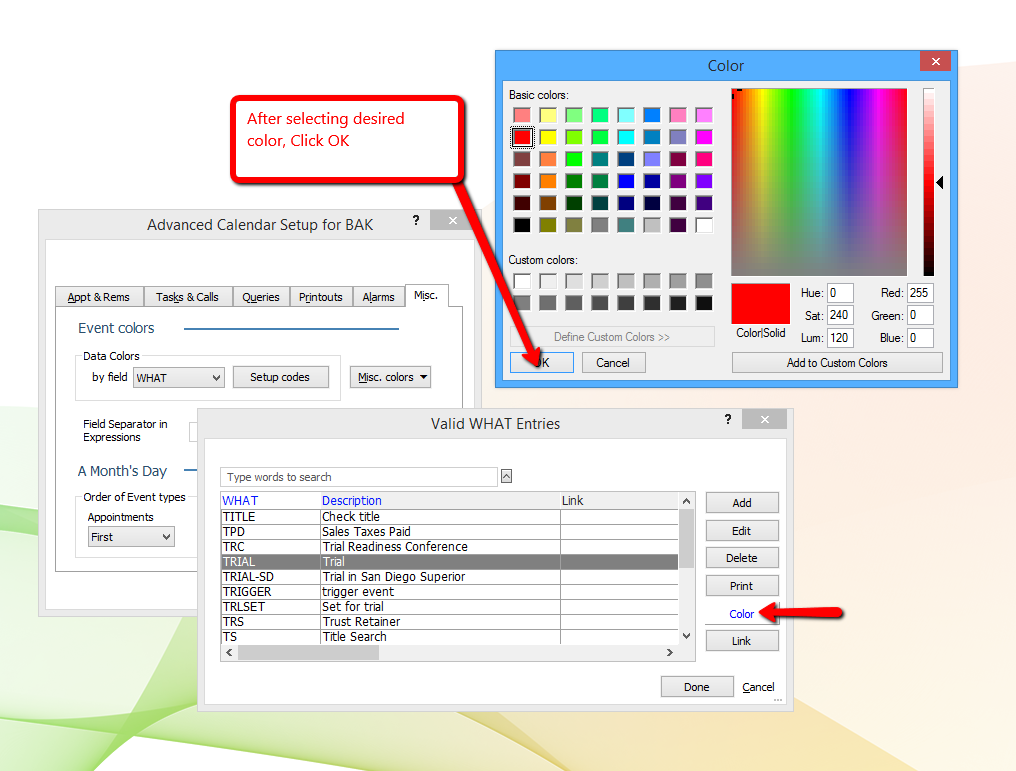Click Add to Custom Colors

tap(837, 362)
